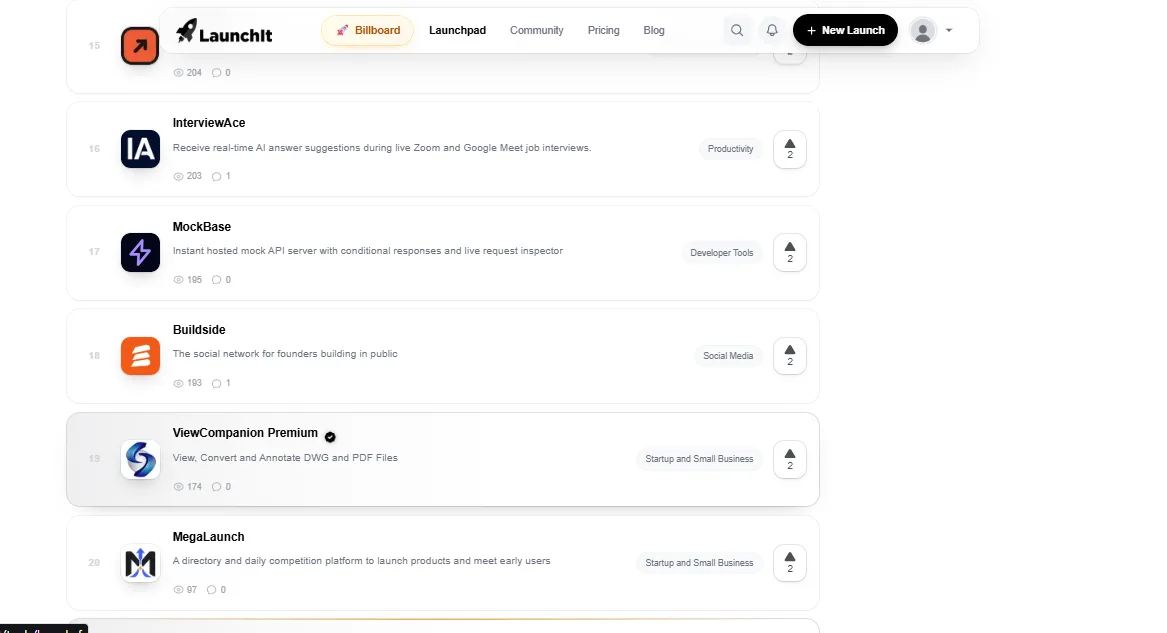Open the Community menu item
1167x633 pixels.
(537, 30)
